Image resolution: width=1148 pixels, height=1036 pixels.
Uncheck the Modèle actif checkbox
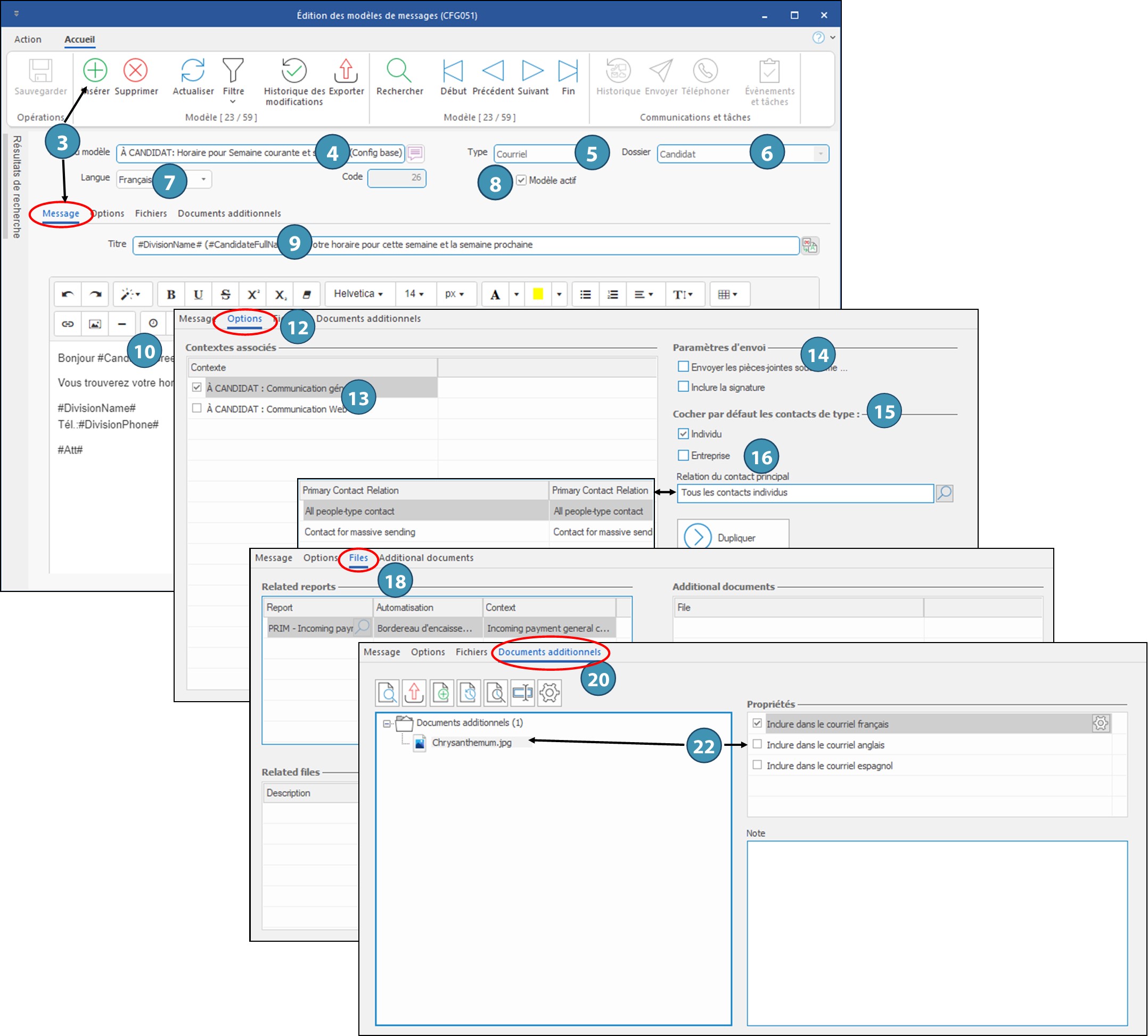[x=521, y=180]
